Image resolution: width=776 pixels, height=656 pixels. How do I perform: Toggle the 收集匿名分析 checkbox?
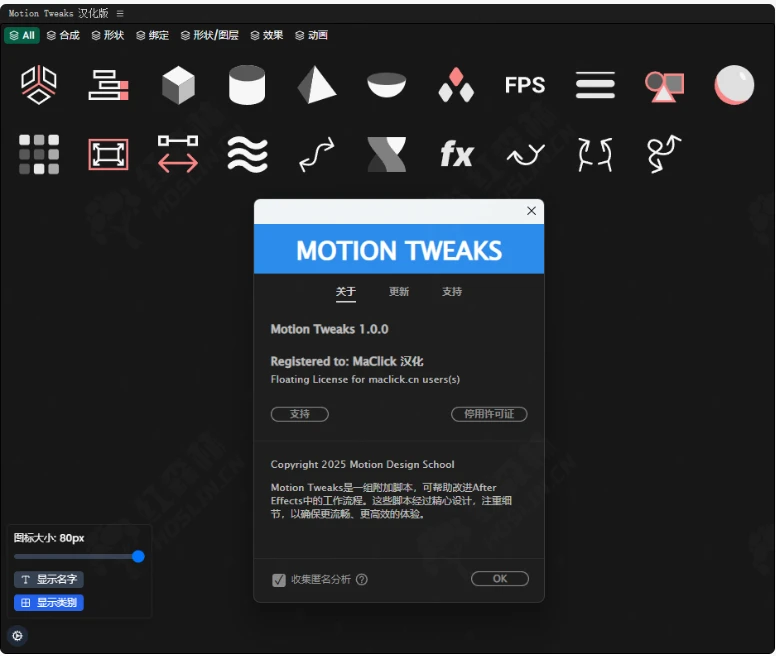pyautogui.click(x=279, y=580)
